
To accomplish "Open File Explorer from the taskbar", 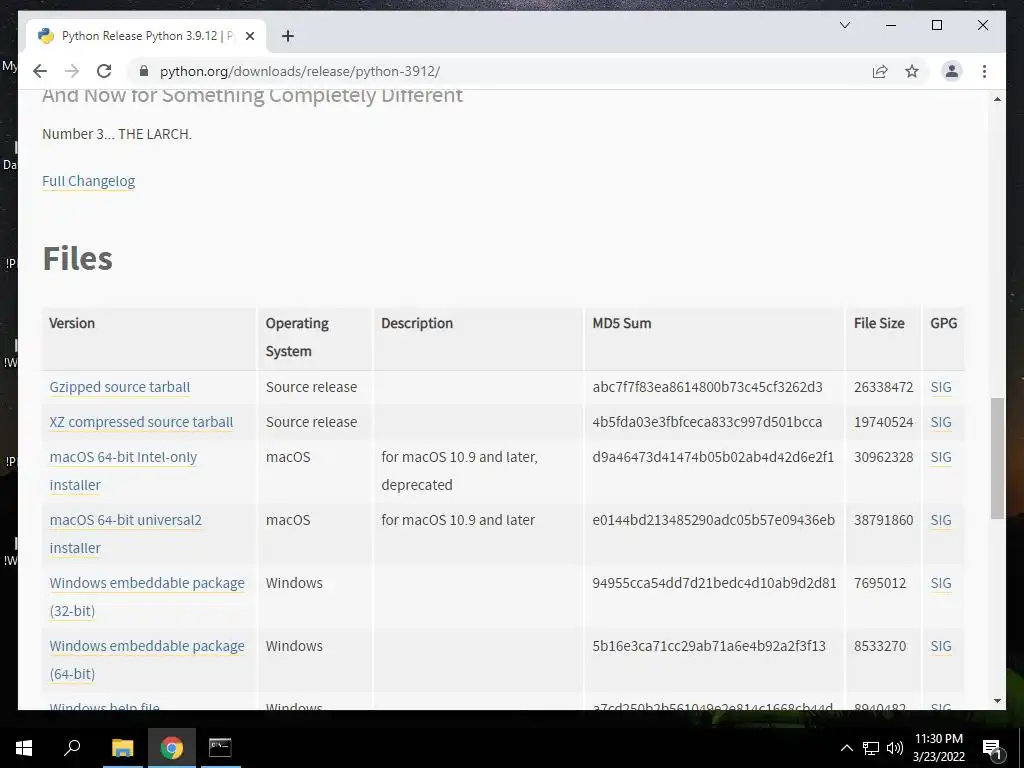I will (122, 748).
